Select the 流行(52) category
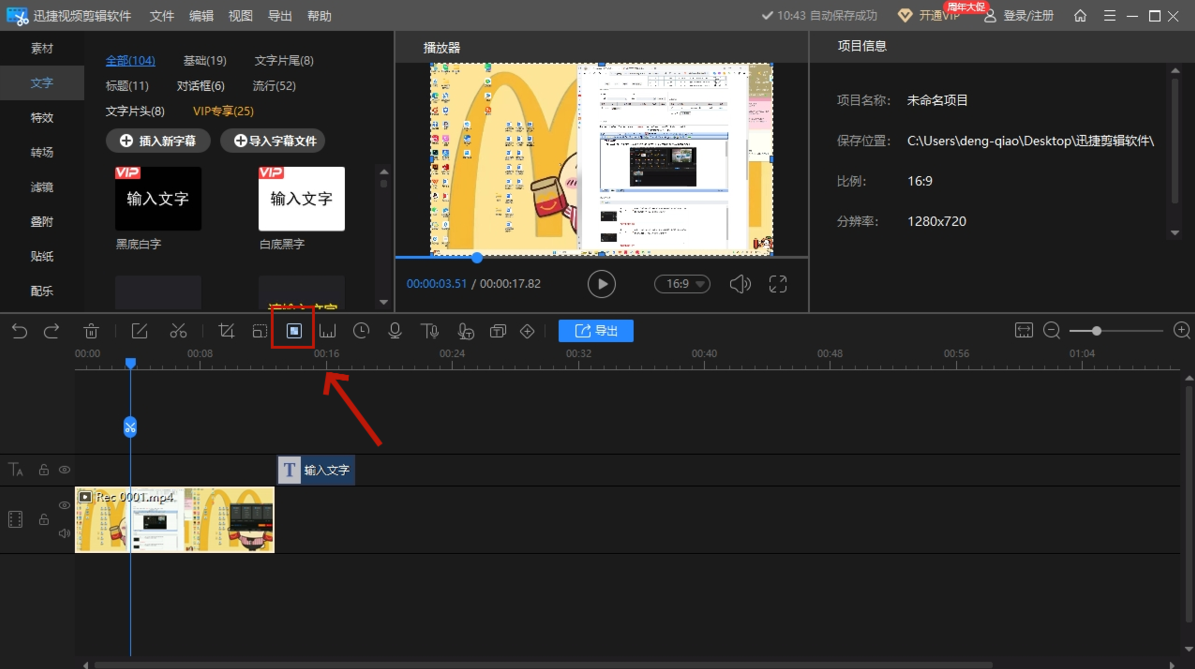 [274, 85]
